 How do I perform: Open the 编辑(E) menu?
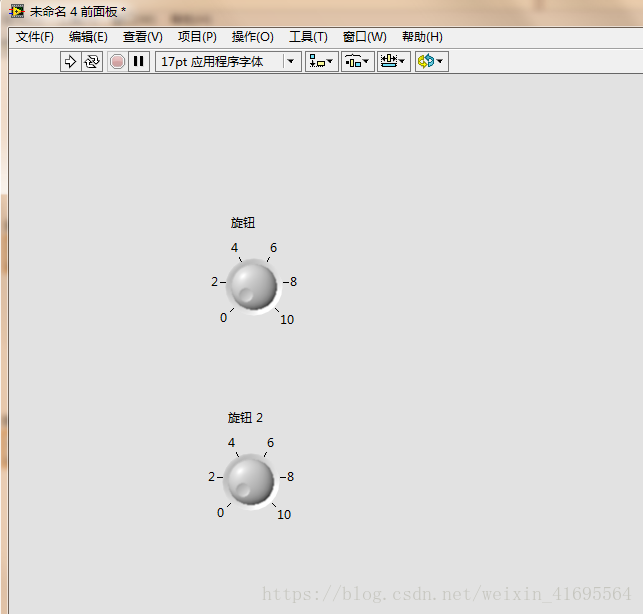click(88, 37)
